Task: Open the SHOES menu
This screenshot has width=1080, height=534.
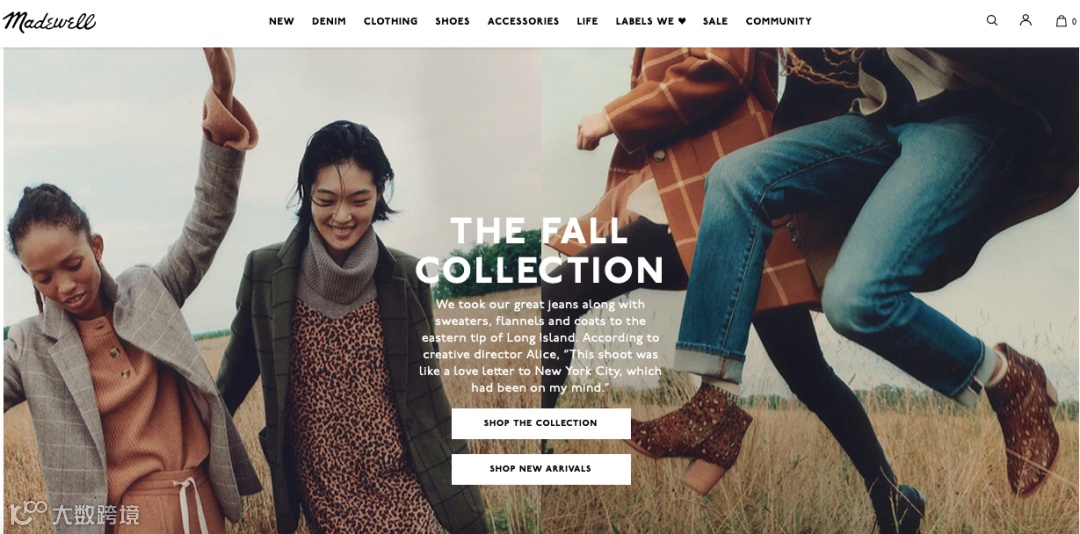Action: click(453, 21)
